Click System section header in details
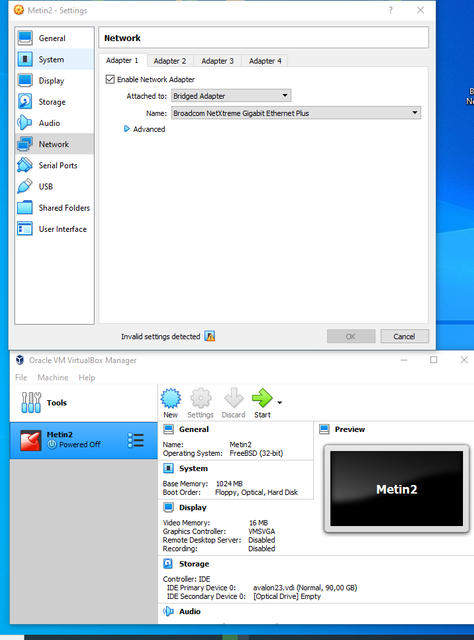This screenshot has width=474, height=640. coord(194,468)
